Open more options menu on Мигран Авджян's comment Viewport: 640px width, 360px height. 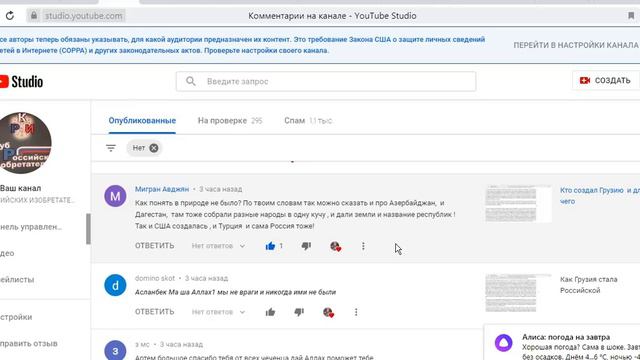point(363,246)
